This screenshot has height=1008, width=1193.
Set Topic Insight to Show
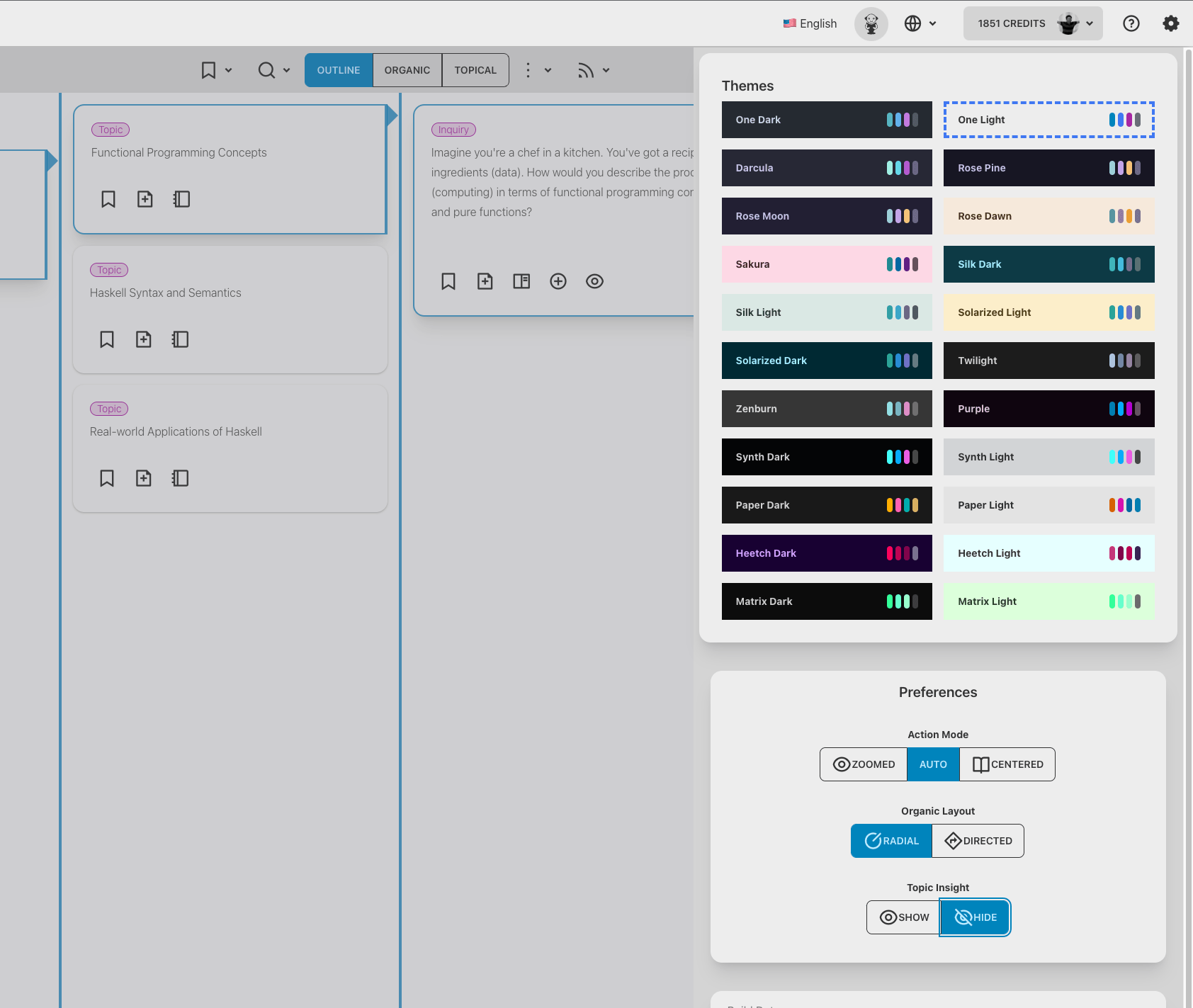904,917
